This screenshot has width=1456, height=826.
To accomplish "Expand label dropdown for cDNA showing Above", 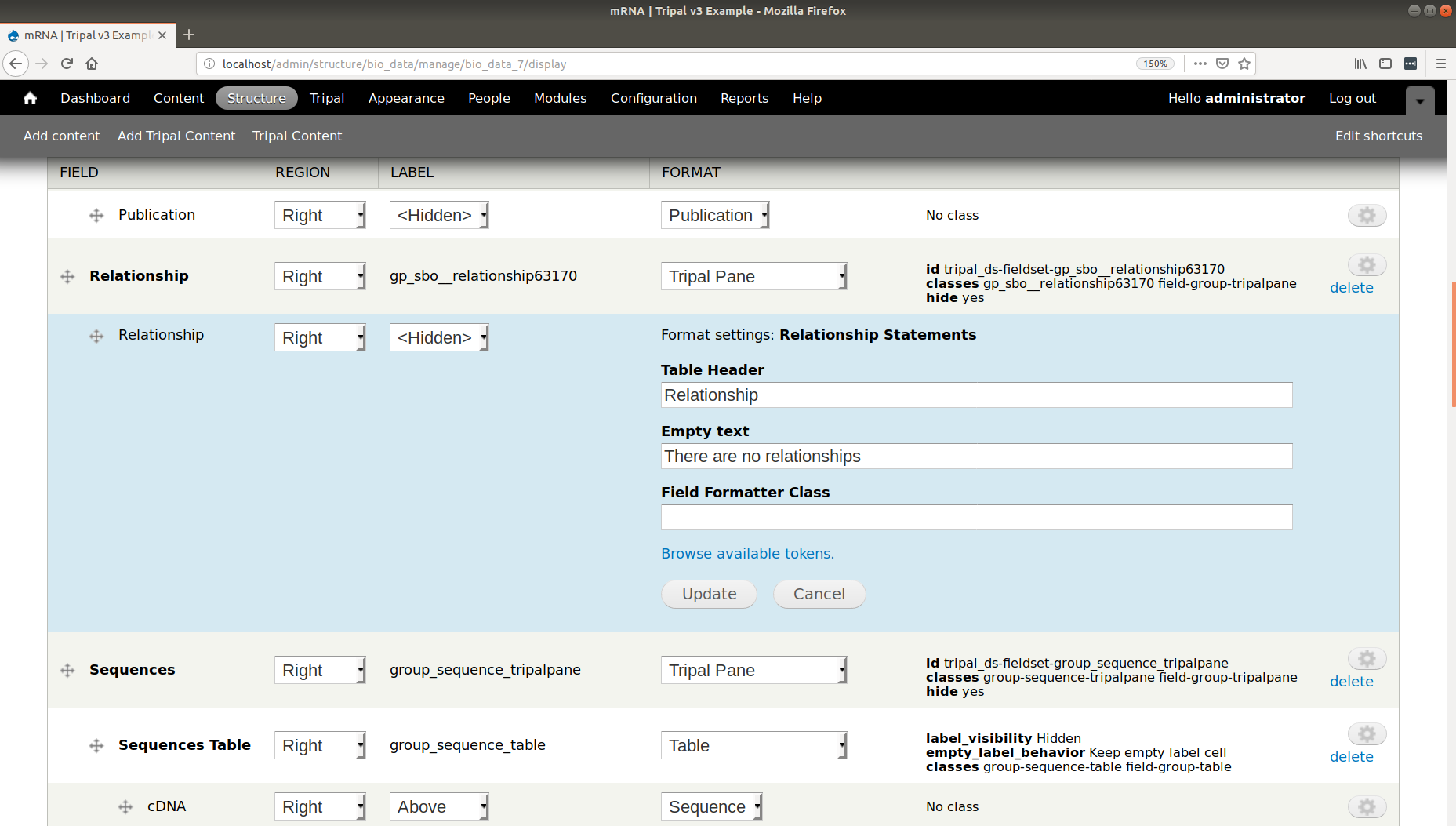I will (x=438, y=807).
